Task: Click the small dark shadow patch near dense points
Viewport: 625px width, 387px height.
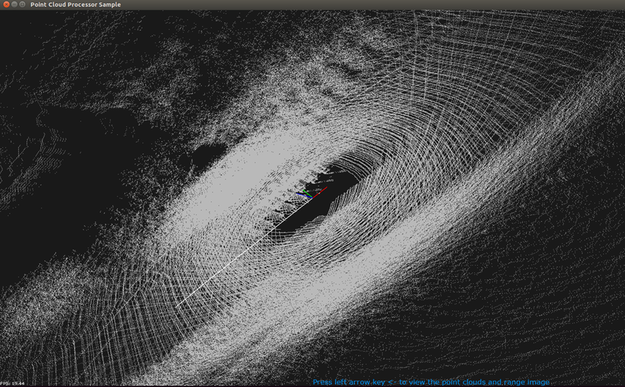Action: tap(207, 155)
